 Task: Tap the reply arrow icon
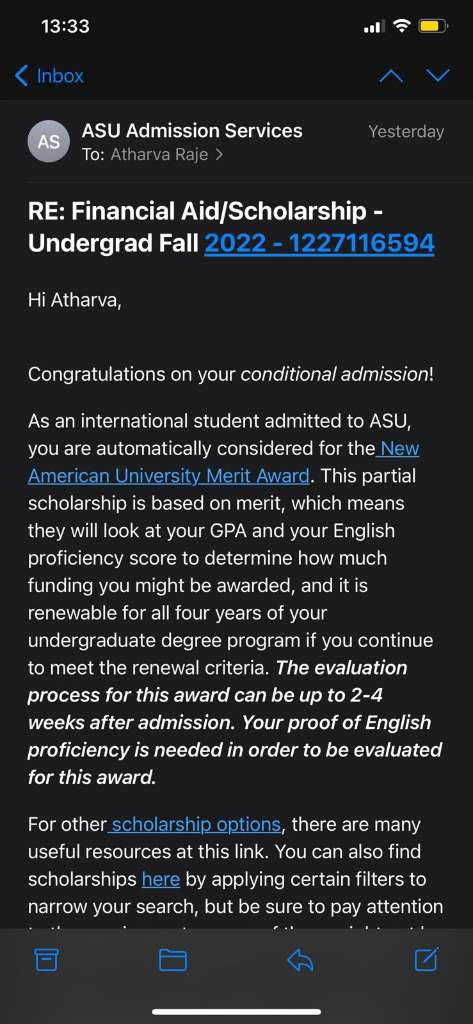301,959
